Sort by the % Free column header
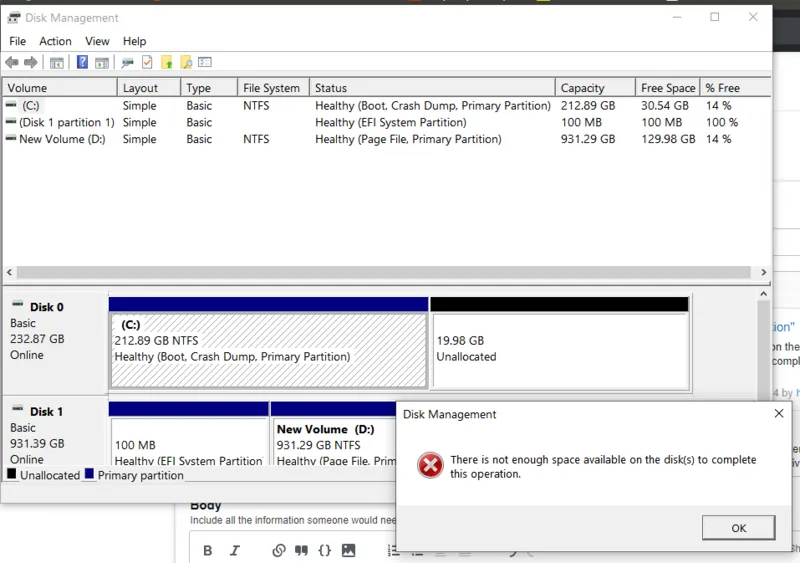 pyautogui.click(x=735, y=88)
